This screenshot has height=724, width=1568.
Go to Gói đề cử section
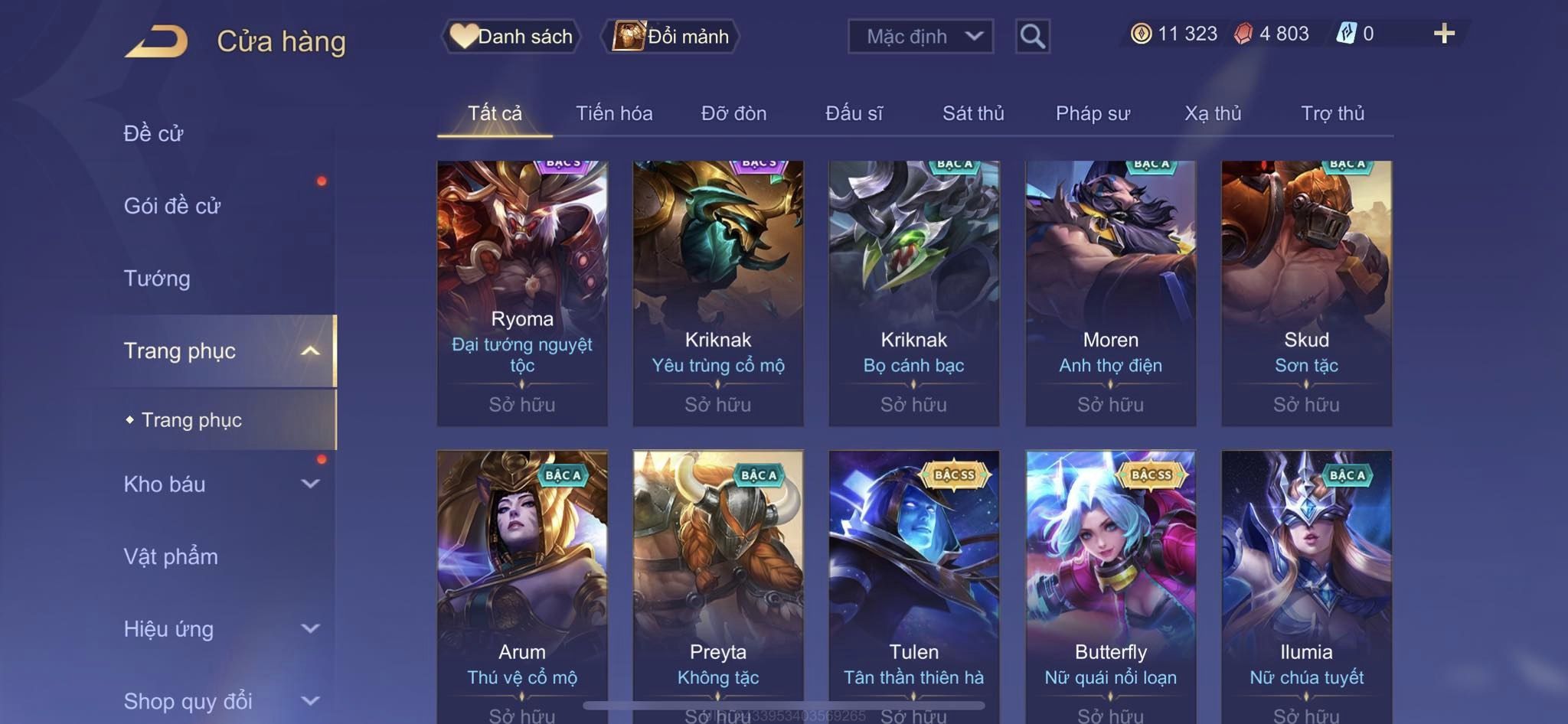pyautogui.click(x=172, y=205)
